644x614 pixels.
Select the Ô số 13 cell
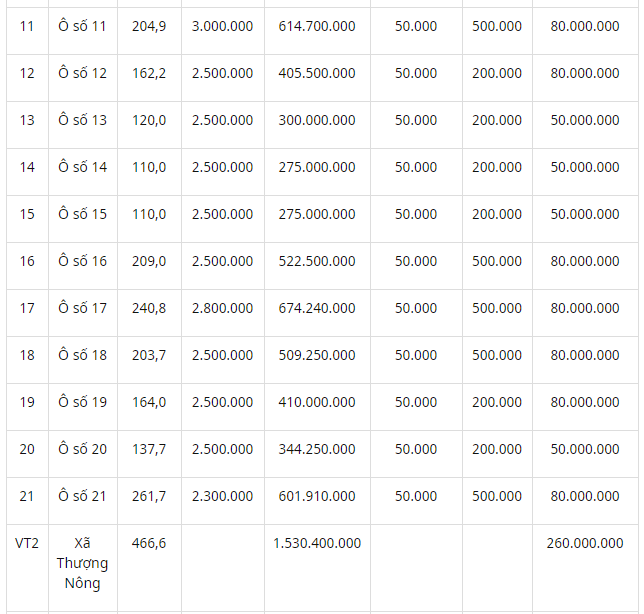pyautogui.click(x=83, y=120)
